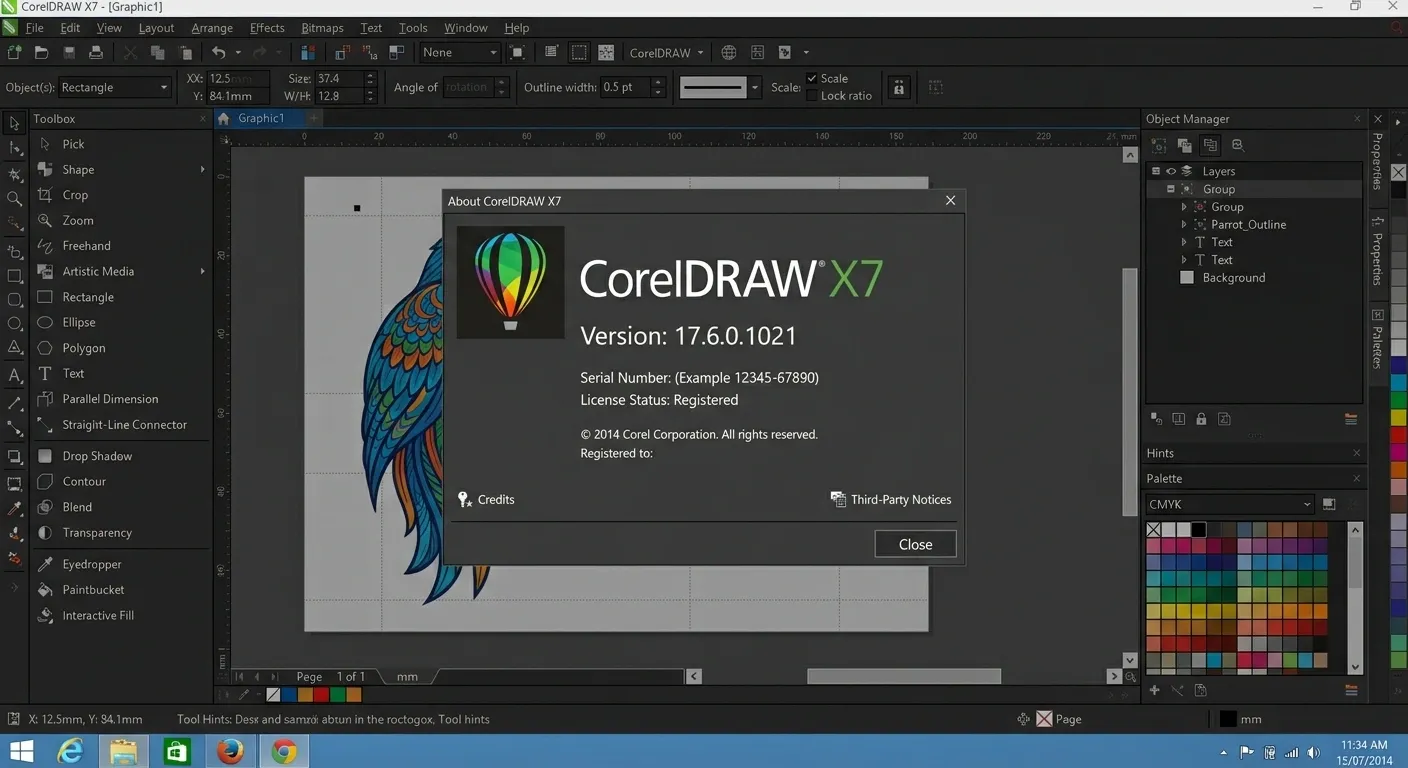Screen dimensions: 1408x768
Task: Click the globe icon in the toolbar
Action: (729, 52)
